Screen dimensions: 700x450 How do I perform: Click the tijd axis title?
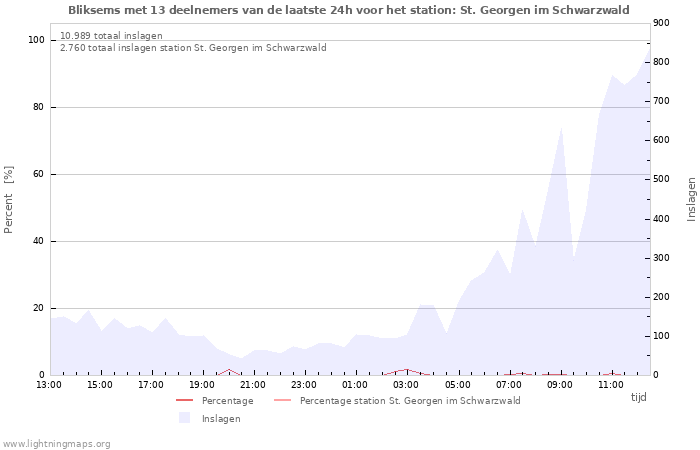(638, 397)
